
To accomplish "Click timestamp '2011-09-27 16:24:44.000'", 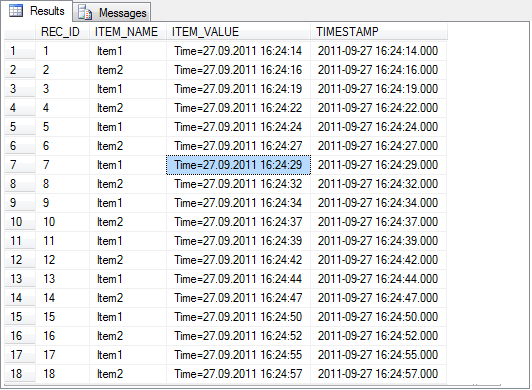I will [379, 279].
